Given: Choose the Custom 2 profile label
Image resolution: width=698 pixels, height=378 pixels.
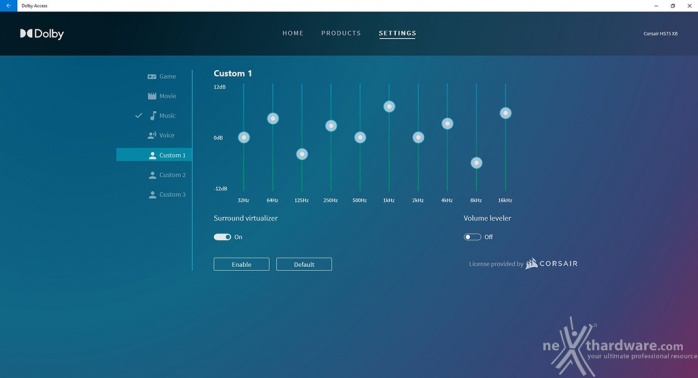Looking at the screenshot, I should click(172, 175).
